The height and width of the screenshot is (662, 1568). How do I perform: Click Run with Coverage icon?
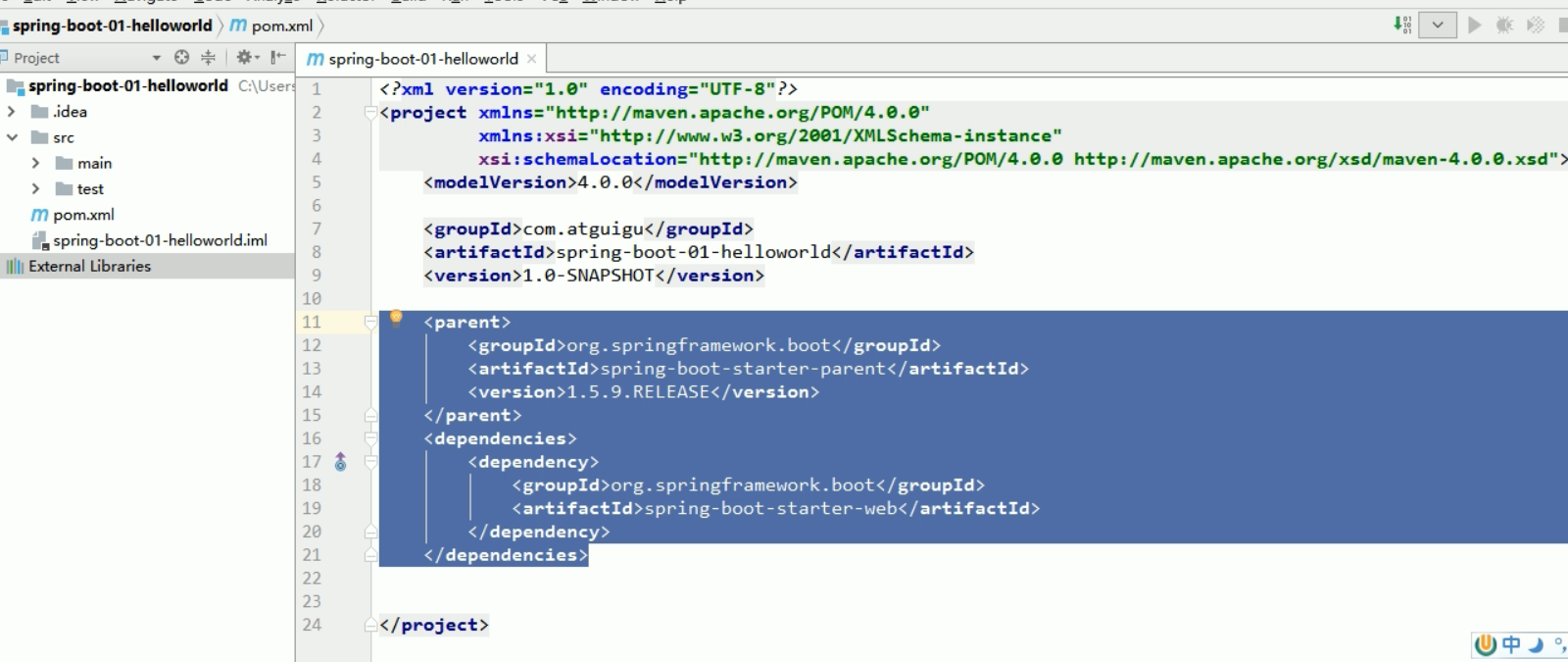(1535, 25)
